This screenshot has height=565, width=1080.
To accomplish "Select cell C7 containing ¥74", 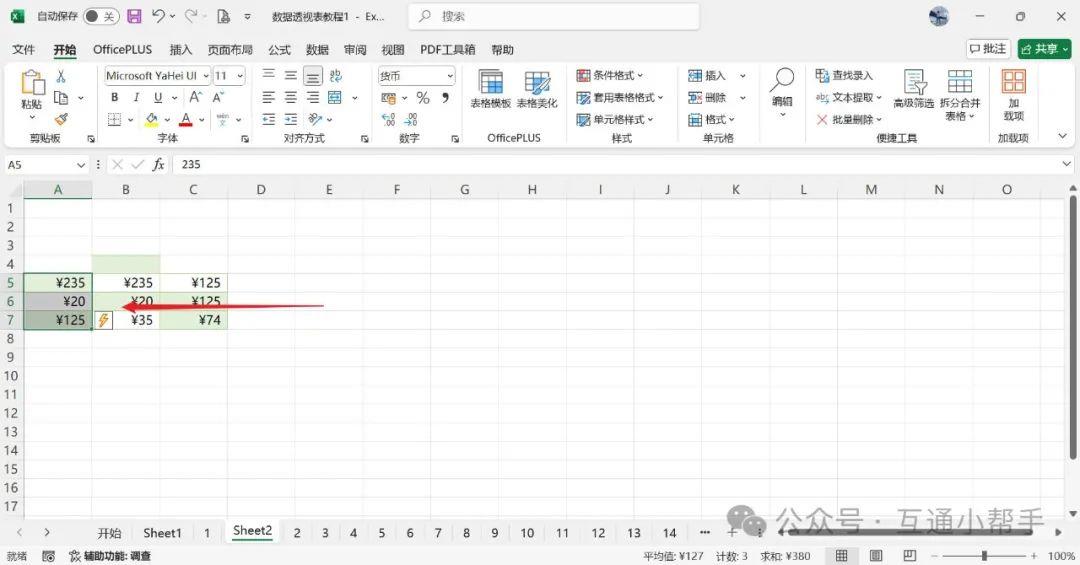I will [x=194, y=320].
